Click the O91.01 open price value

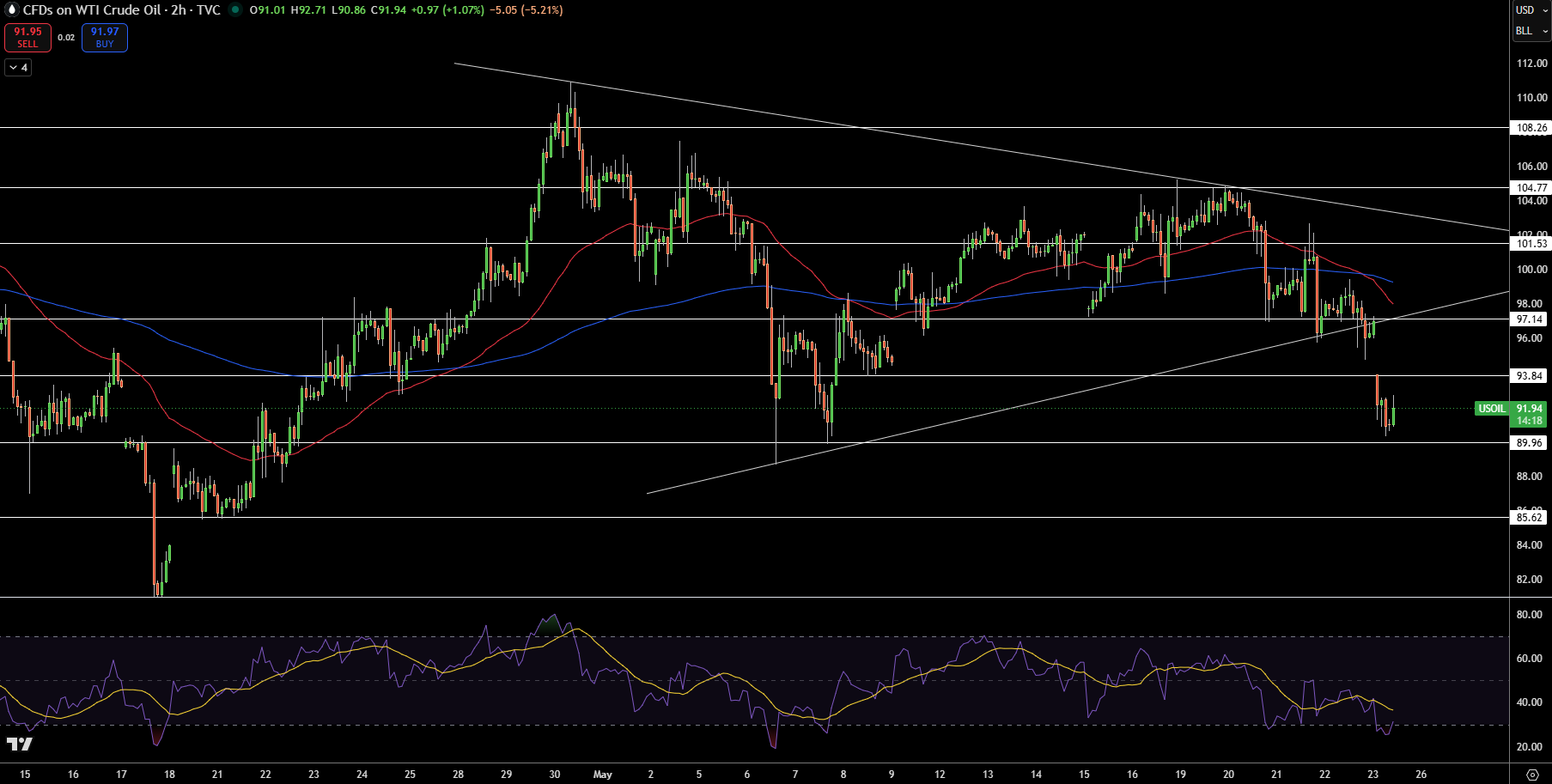(x=267, y=10)
